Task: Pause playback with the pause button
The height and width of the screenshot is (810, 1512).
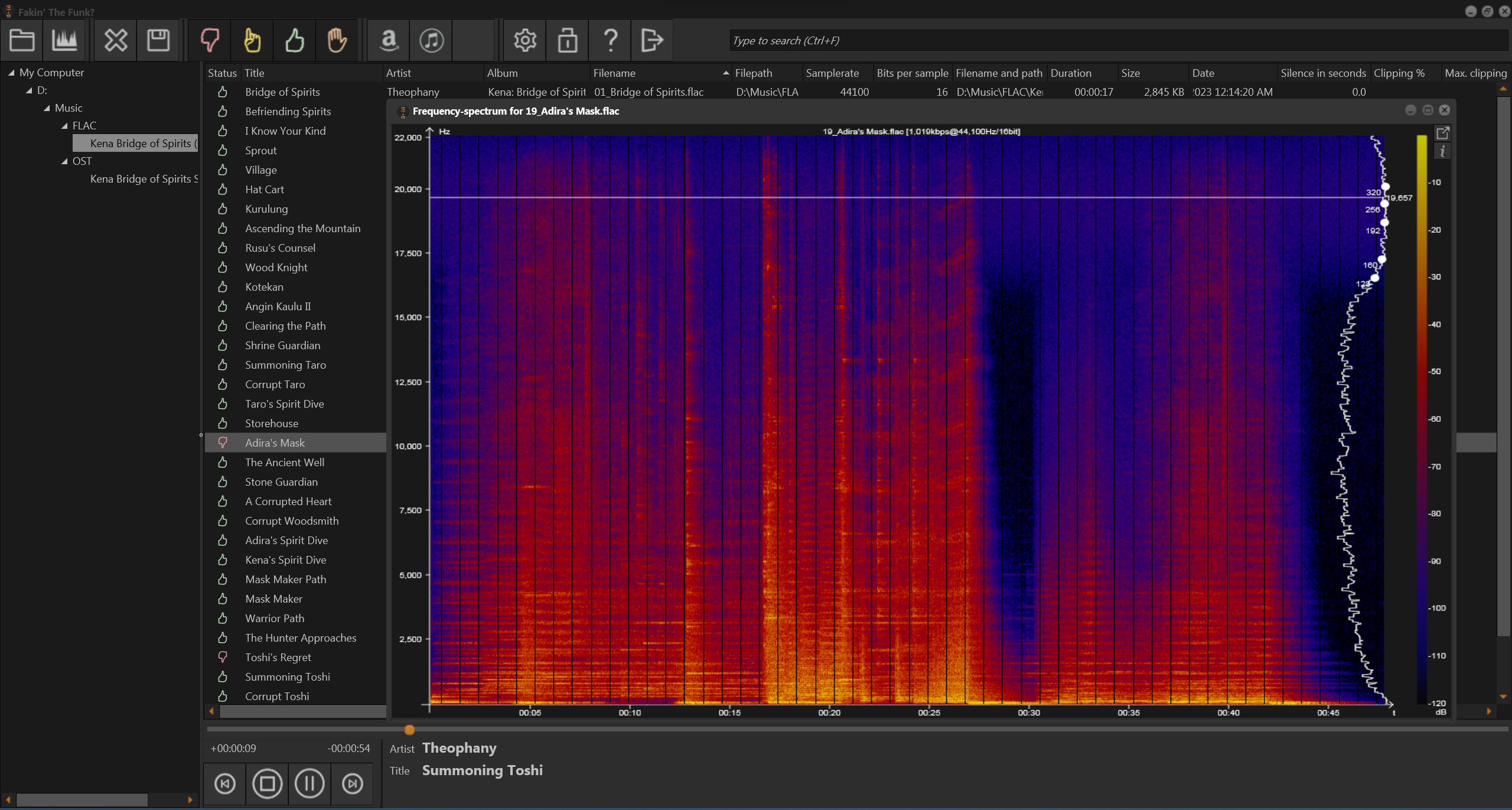Action: coord(309,783)
